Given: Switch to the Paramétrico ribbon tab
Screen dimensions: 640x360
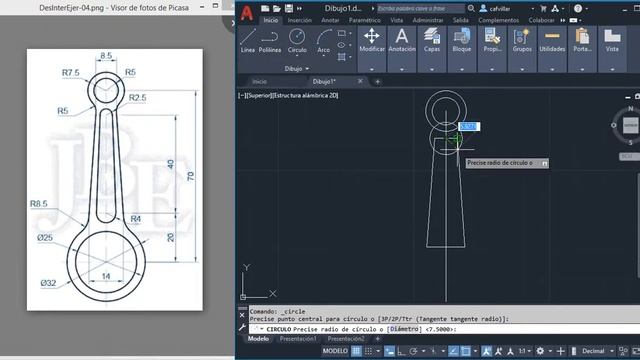Looking at the screenshot, I should pos(364,20).
